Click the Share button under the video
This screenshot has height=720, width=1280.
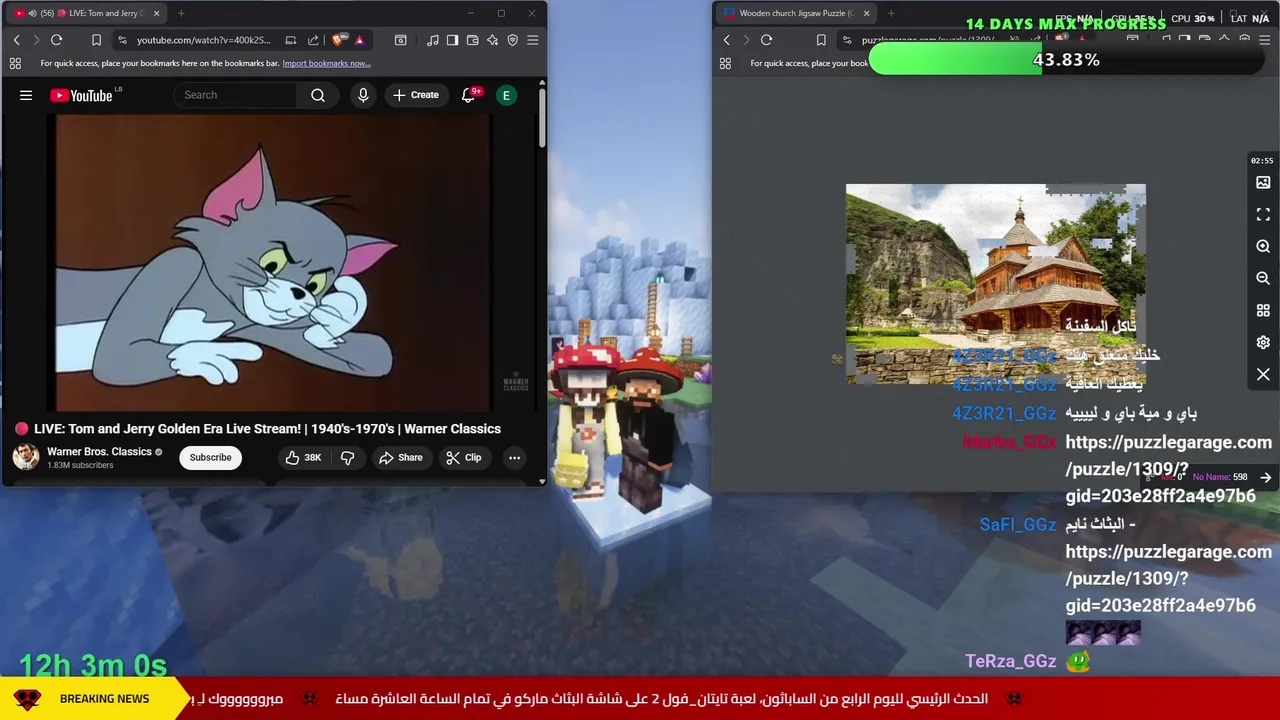[400, 457]
